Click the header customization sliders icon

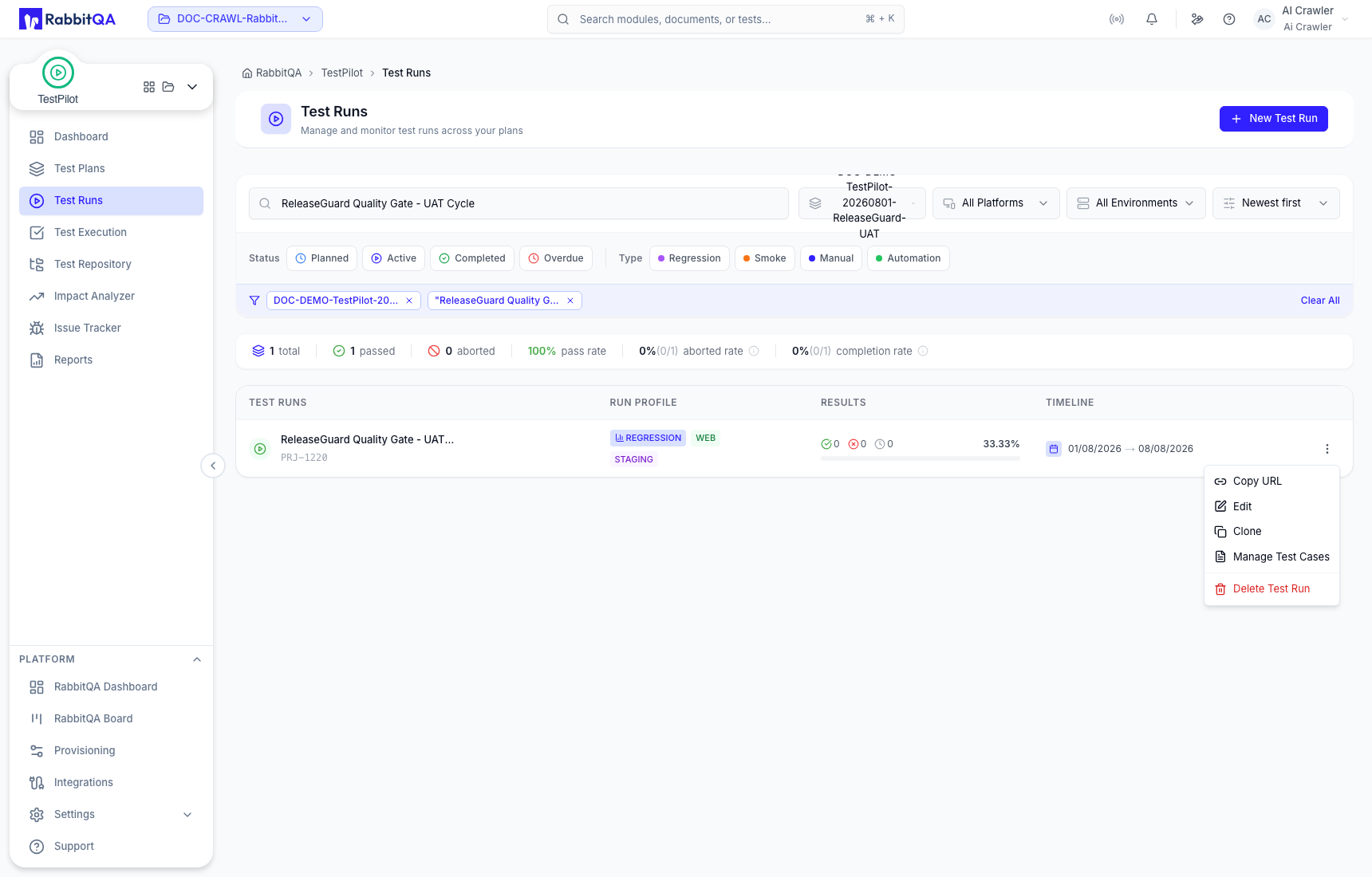pos(1197,19)
